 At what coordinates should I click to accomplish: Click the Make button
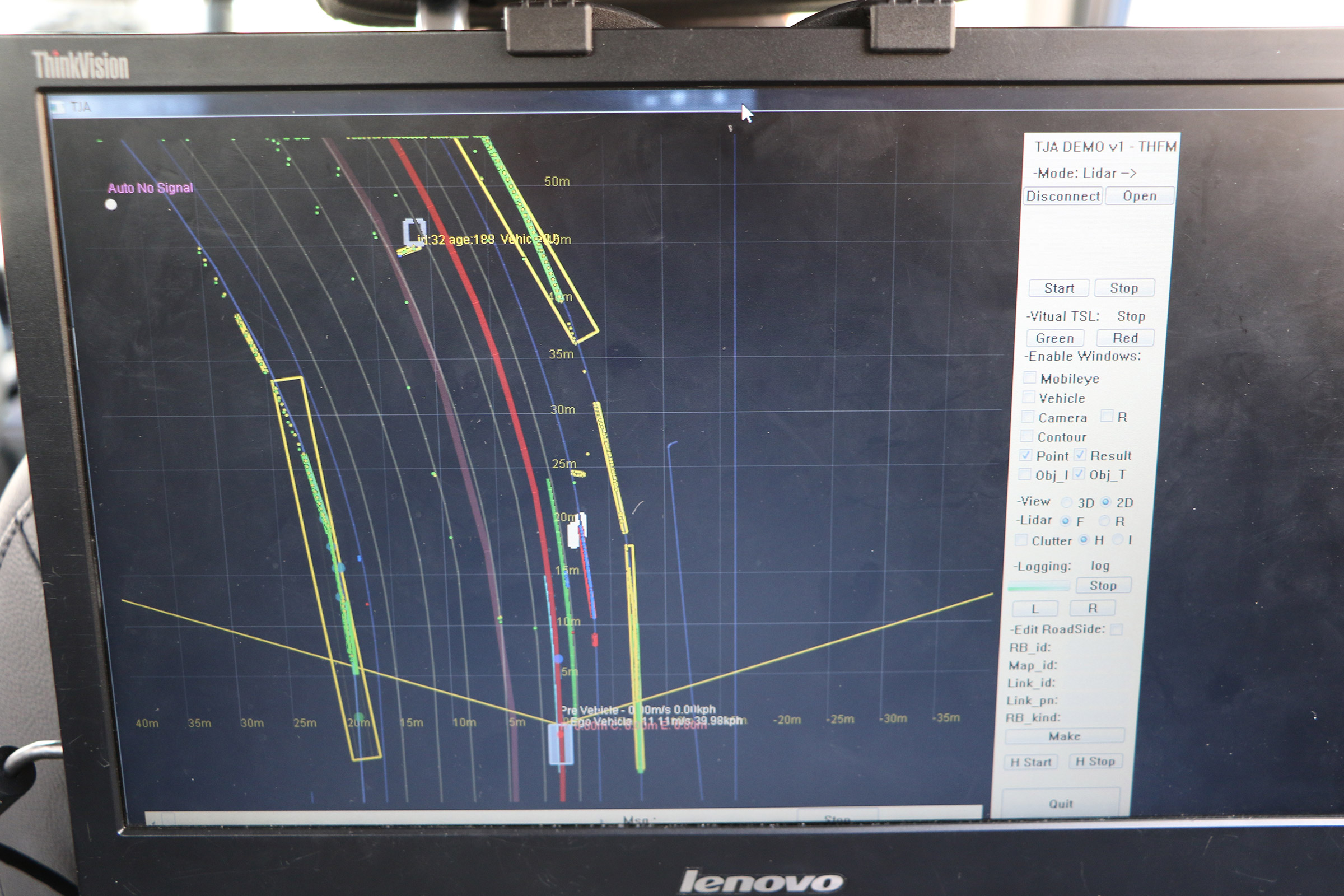click(x=1065, y=736)
